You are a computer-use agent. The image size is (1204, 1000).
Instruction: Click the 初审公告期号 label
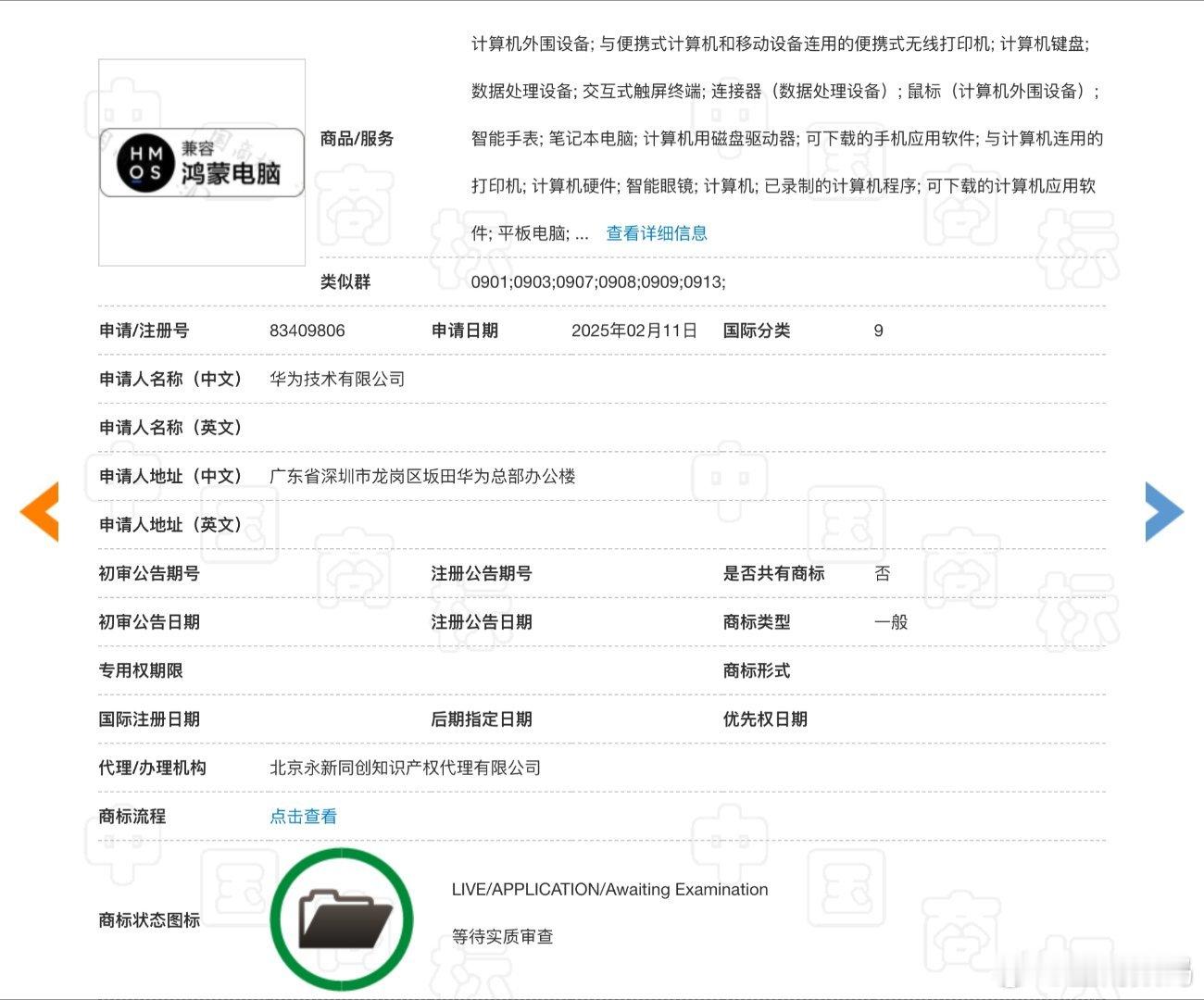point(149,573)
